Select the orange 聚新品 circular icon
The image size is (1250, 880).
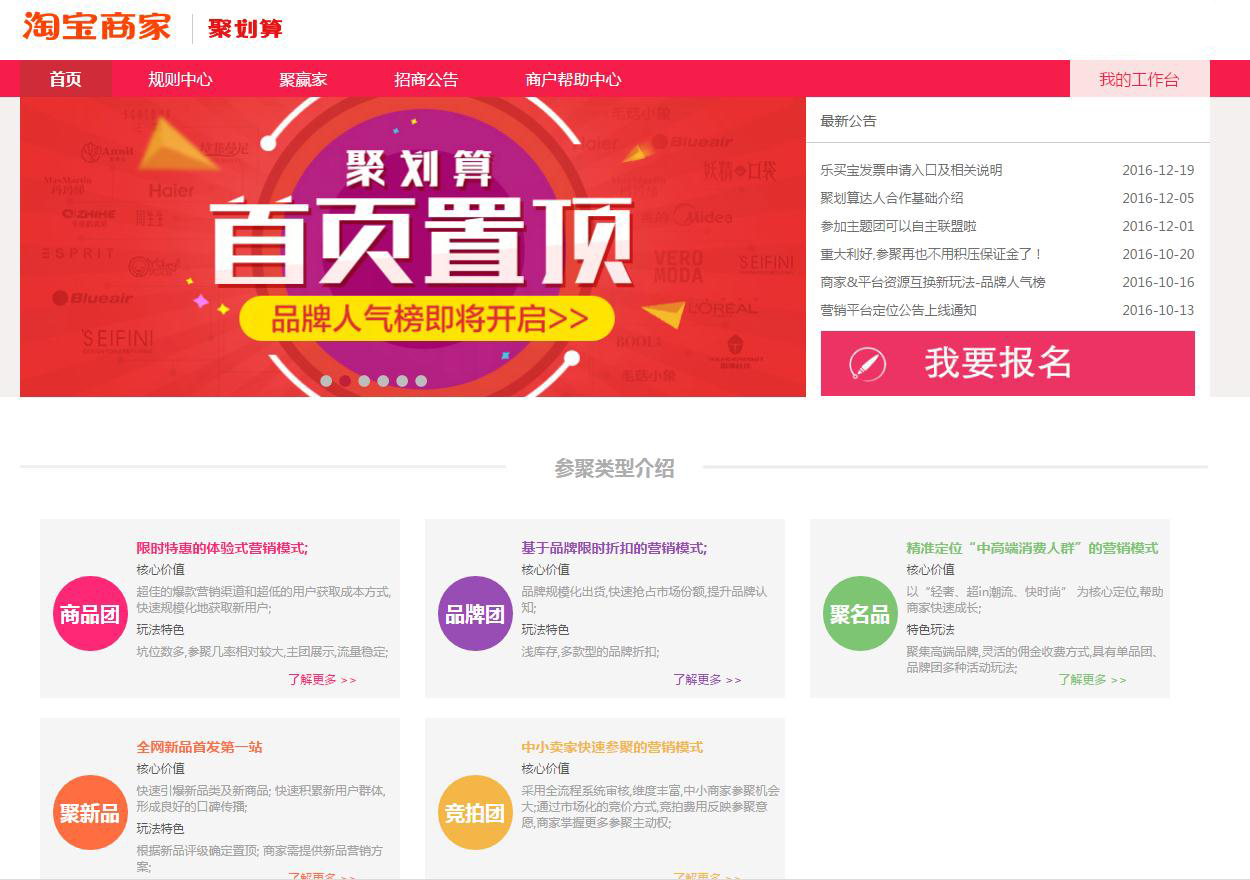click(x=90, y=813)
